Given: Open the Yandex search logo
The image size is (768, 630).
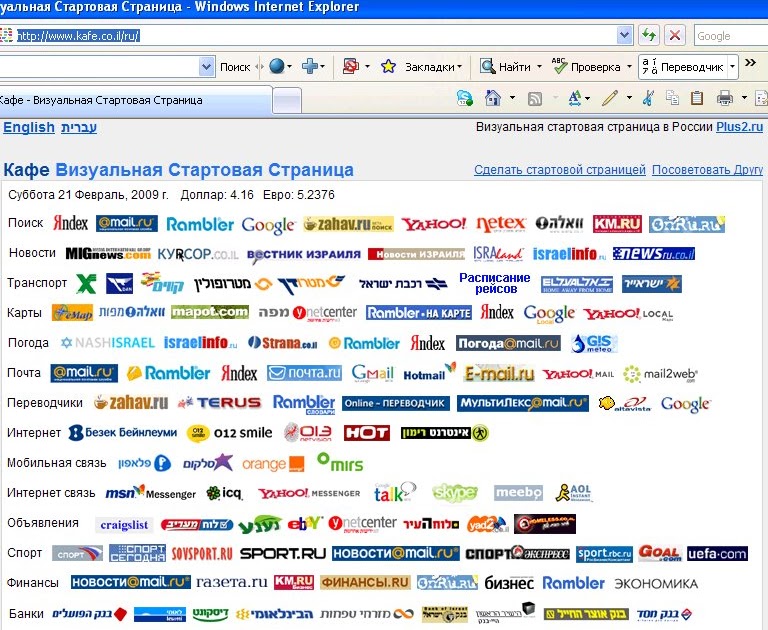Looking at the screenshot, I should pos(70,223).
